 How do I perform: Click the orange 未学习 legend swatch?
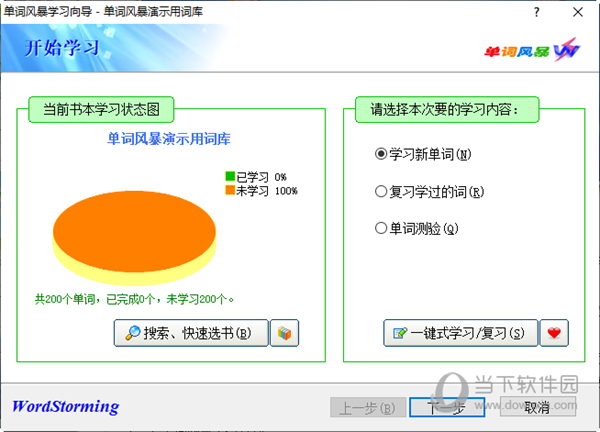click(230, 190)
